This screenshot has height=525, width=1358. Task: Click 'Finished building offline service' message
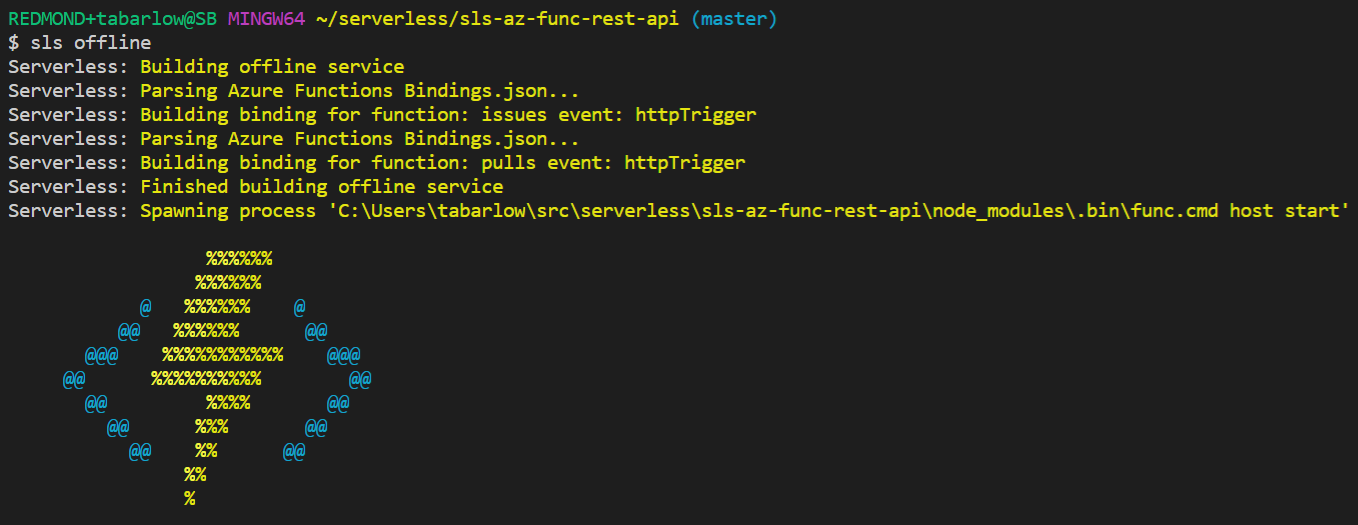pos(321,187)
